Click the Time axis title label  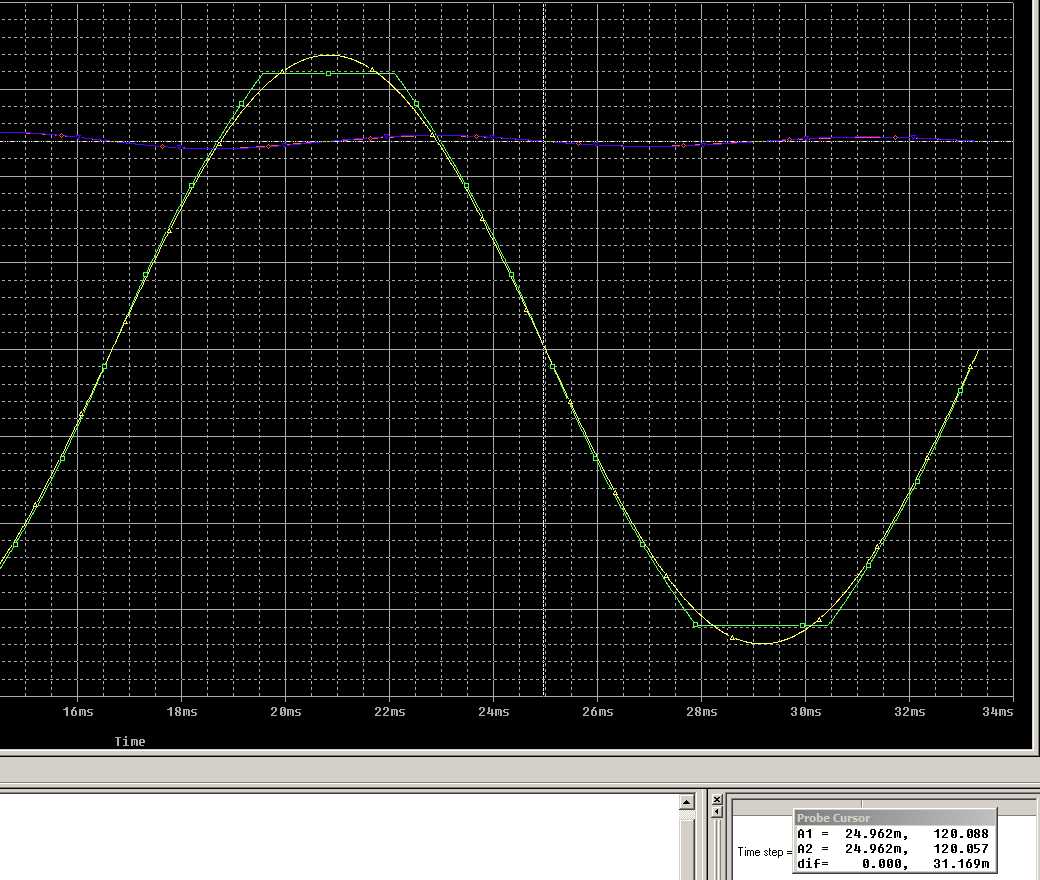point(129,741)
